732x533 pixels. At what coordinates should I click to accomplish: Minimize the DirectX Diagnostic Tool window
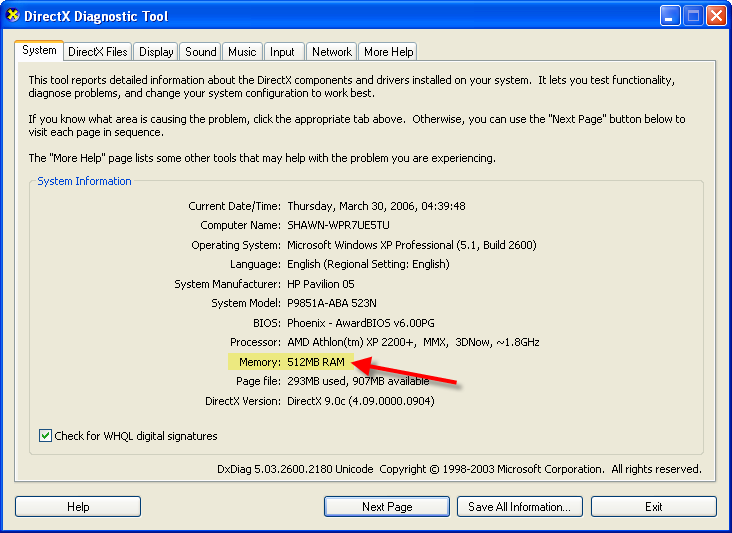coord(670,16)
